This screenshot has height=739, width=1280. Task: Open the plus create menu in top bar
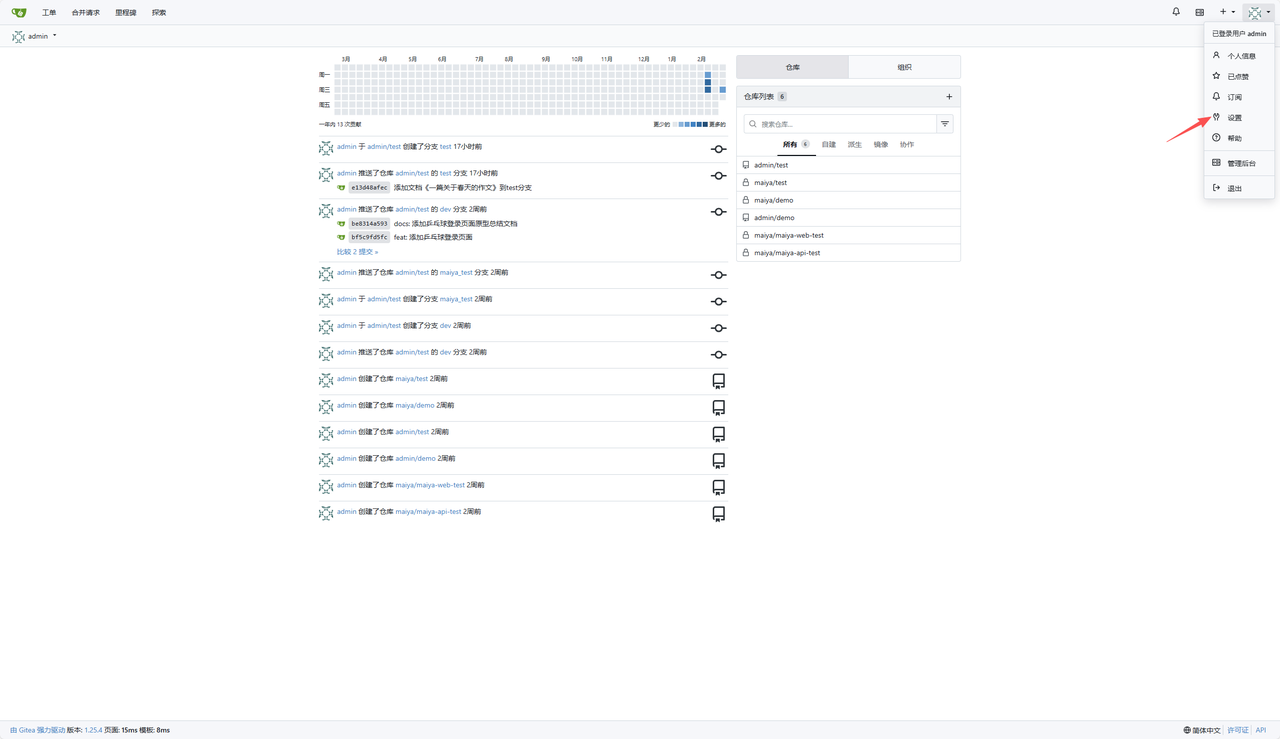click(x=1227, y=12)
